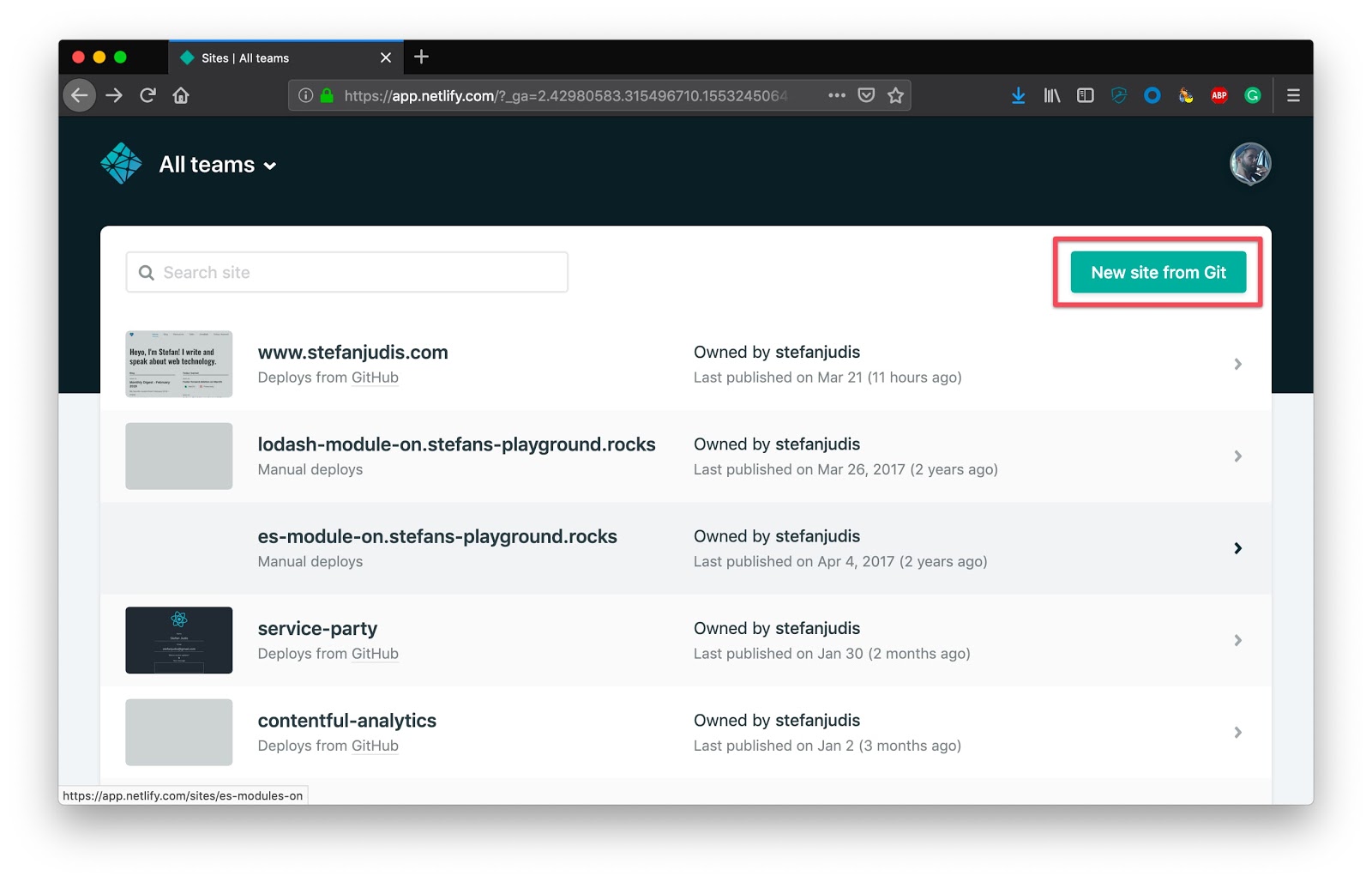This screenshot has height=882, width=1372.
Task: Toggle the browser sidebar view
Action: point(1086,95)
